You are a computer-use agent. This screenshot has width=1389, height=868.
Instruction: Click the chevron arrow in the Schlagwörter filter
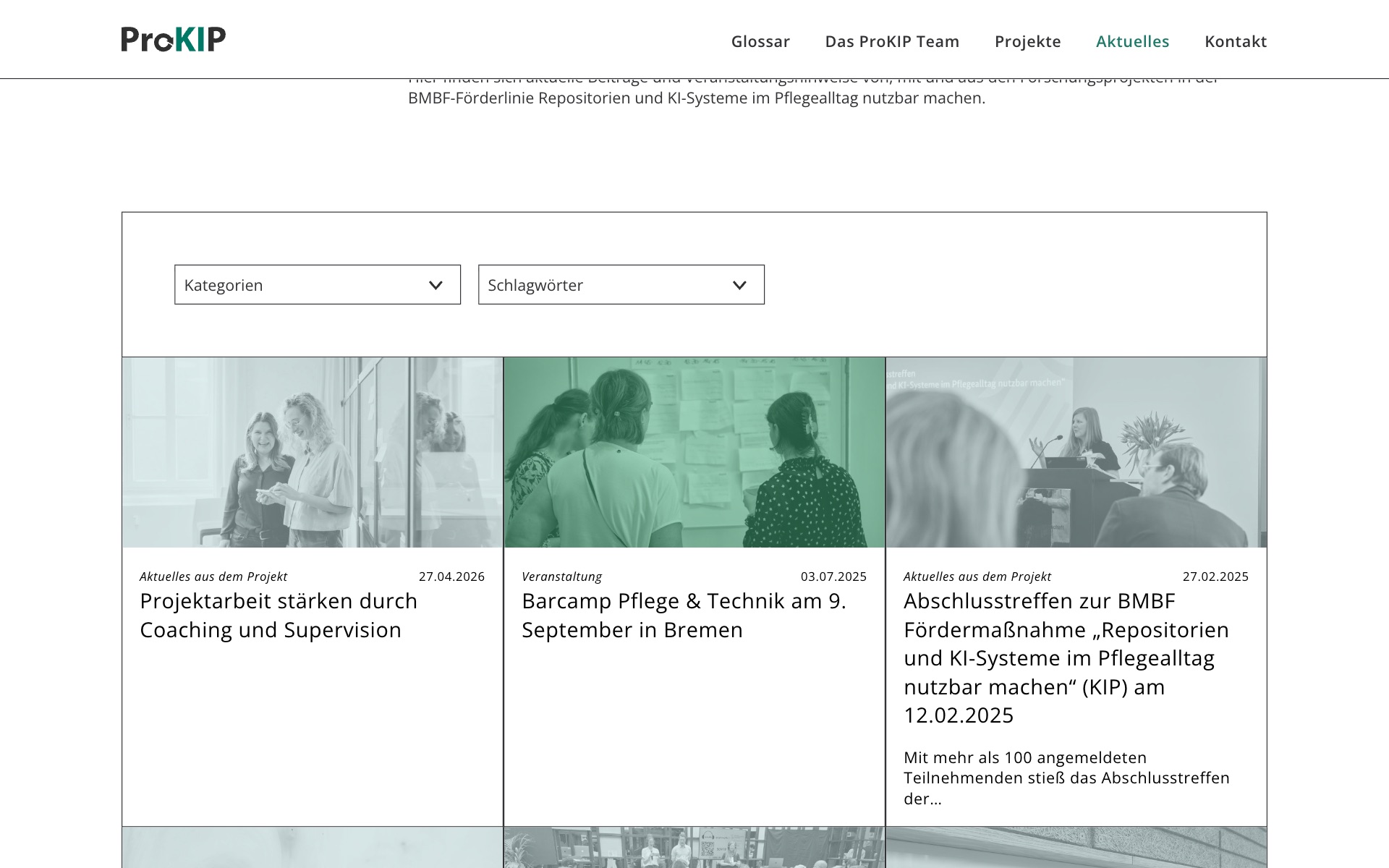[x=739, y=285]
